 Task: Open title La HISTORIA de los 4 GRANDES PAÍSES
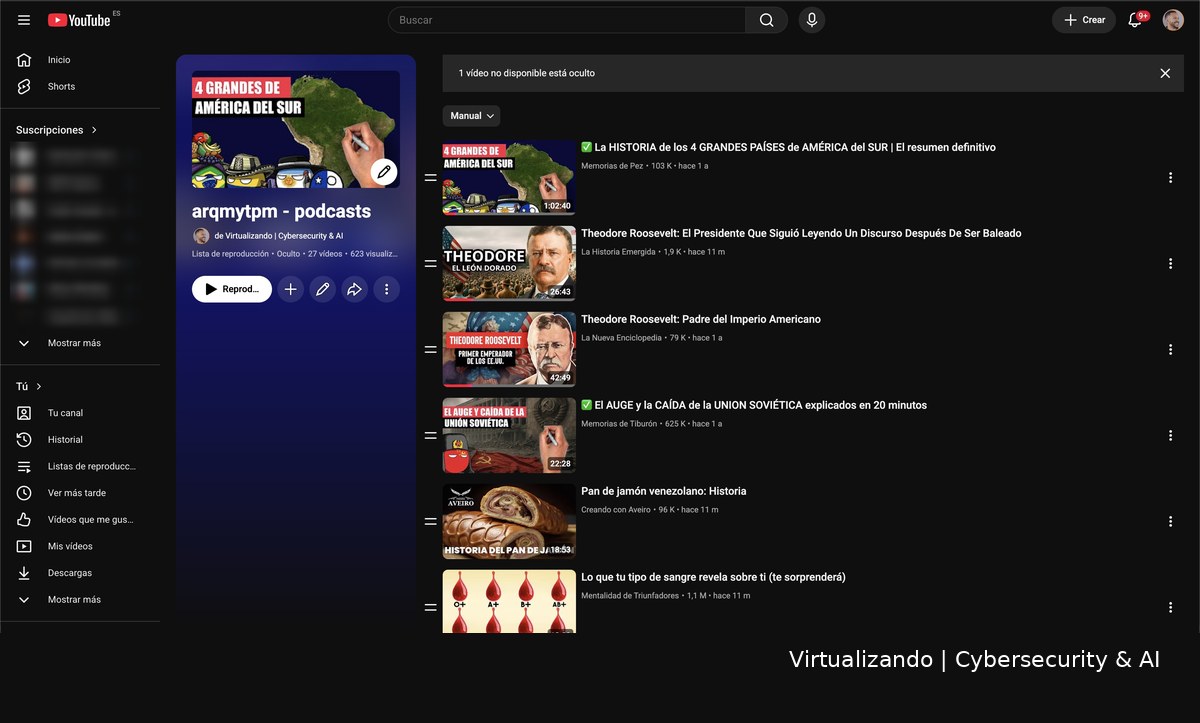[788, 148]
